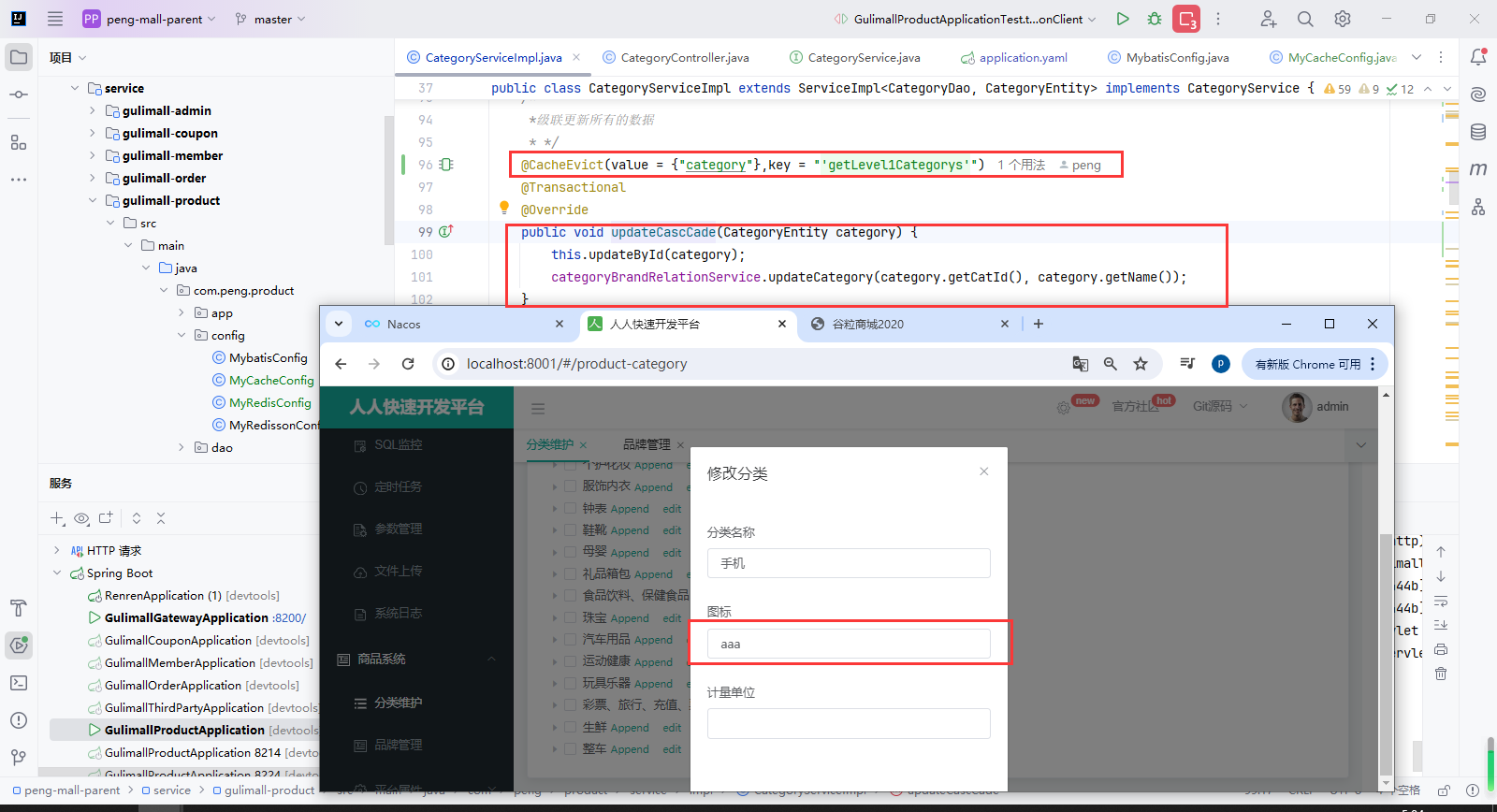Tick the checkbox next to 礼品箱包
The height and width of the screenshot is (812, 1497).
tap(570, 573)
